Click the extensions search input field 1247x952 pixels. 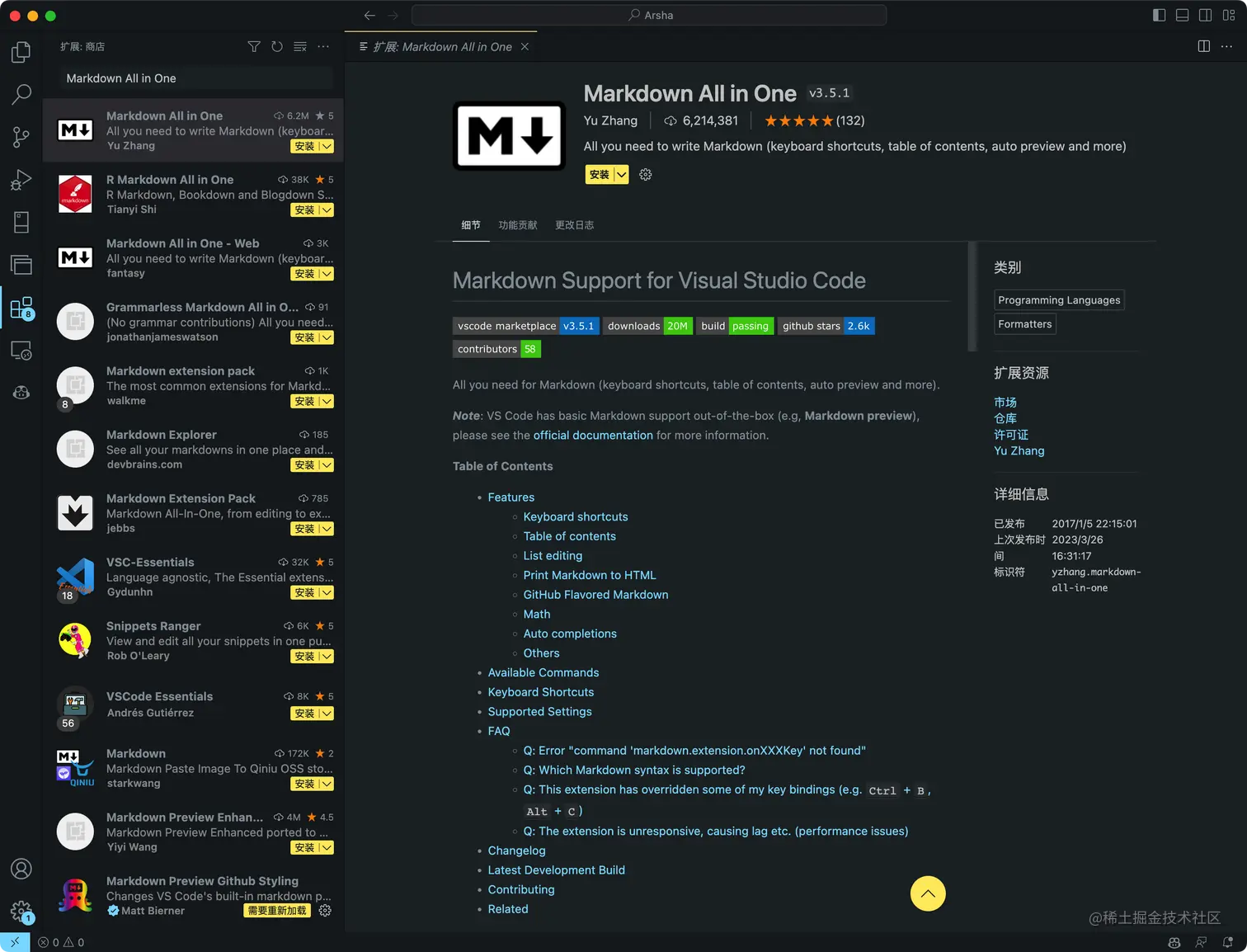tap(195, 78)
